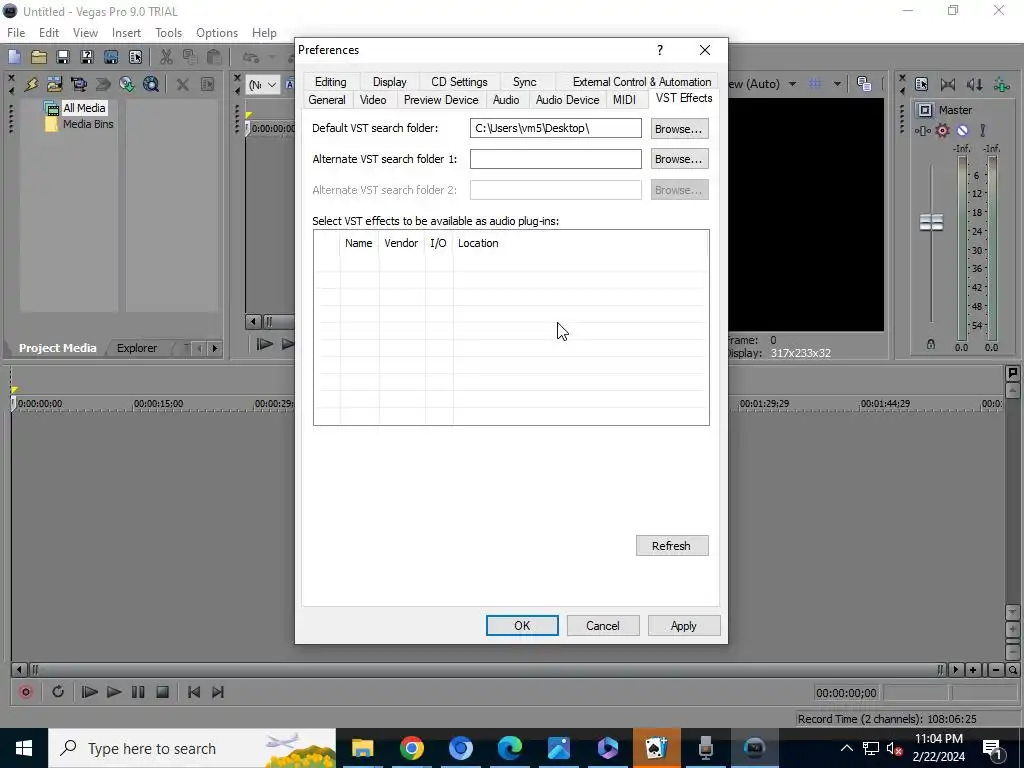Click the green Insert FX icon in Mixer

(x=1001, y=84)
